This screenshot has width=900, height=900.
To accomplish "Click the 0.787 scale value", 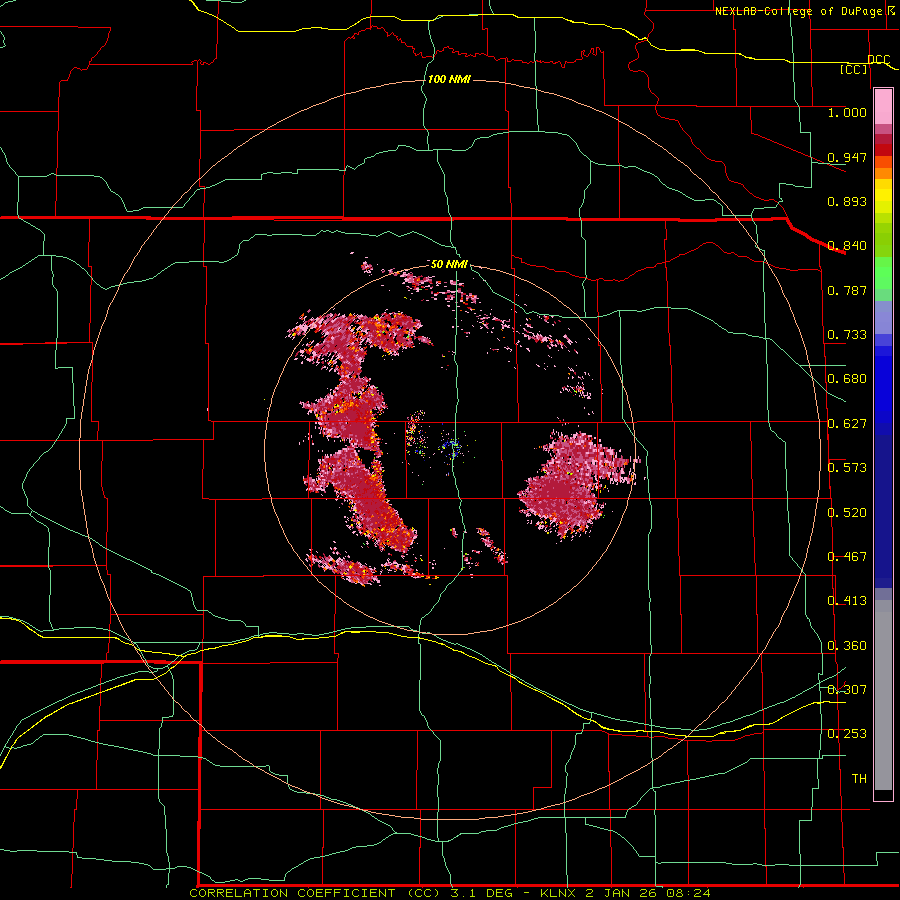I will [847, 290].
